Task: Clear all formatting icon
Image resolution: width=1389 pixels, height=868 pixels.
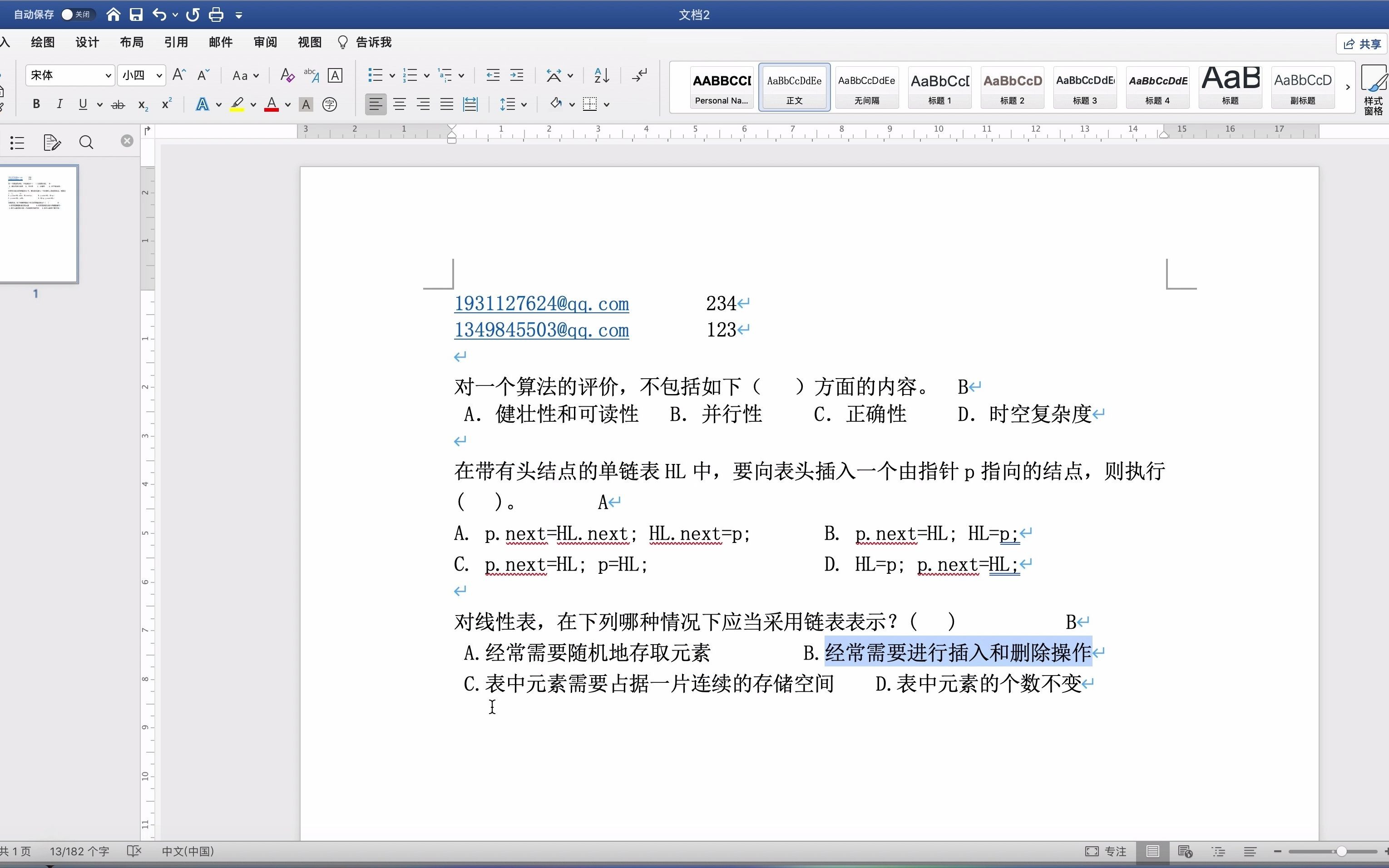Action: coord(287,75)
